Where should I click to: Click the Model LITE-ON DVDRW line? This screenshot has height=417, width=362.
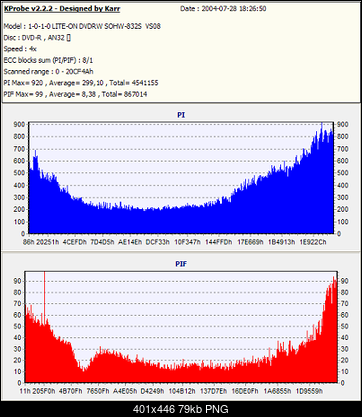tap(82, 26)
